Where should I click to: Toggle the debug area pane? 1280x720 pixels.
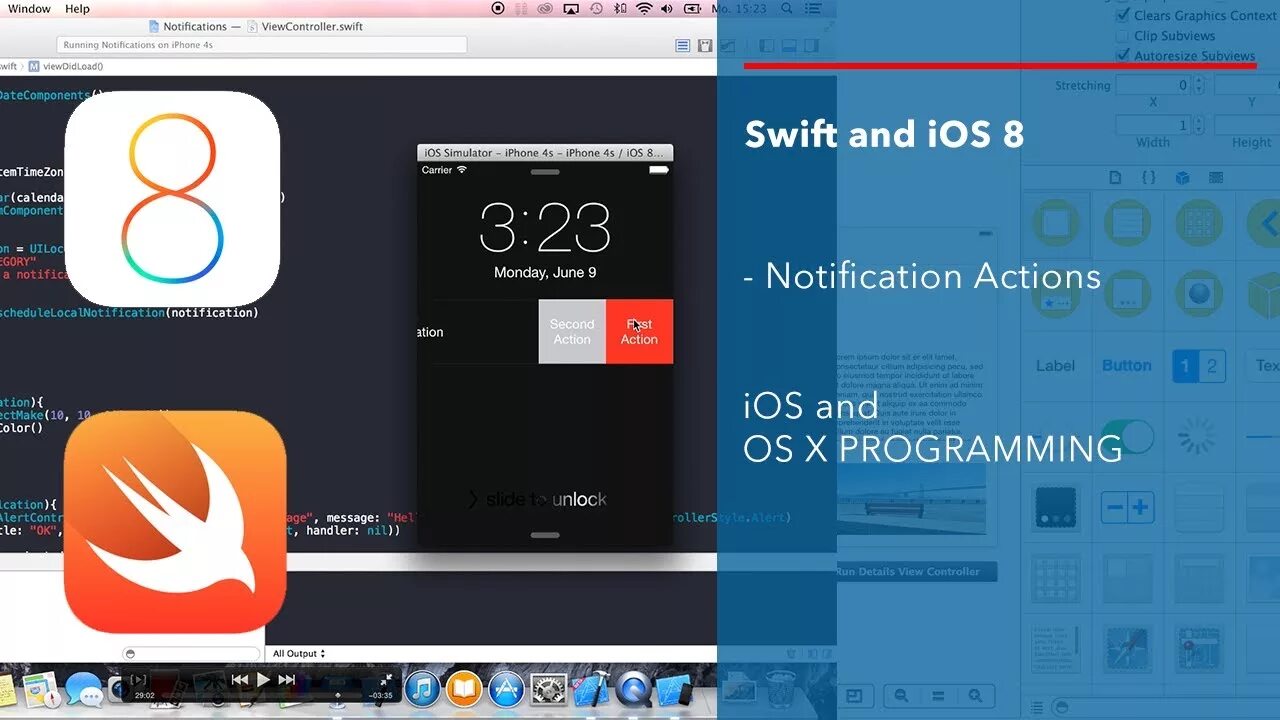tap(789, 45)
